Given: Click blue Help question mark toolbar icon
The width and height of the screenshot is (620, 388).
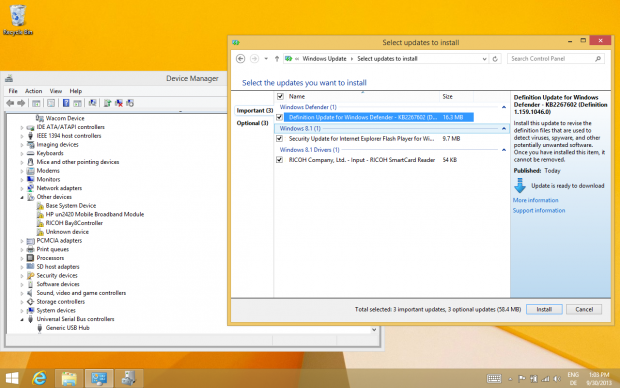Looking at the screenshot, I should coord(66,103).
